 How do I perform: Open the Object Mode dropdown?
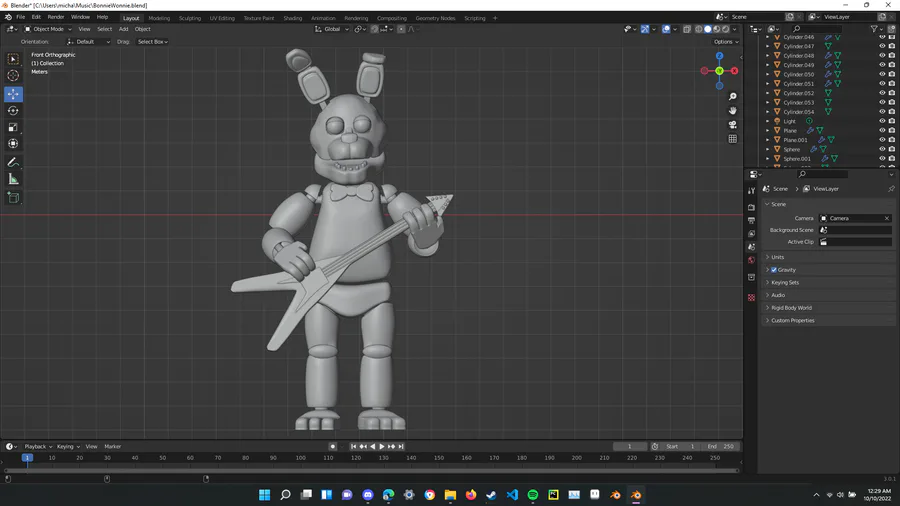pyautogui.click(x=48, y=29)
